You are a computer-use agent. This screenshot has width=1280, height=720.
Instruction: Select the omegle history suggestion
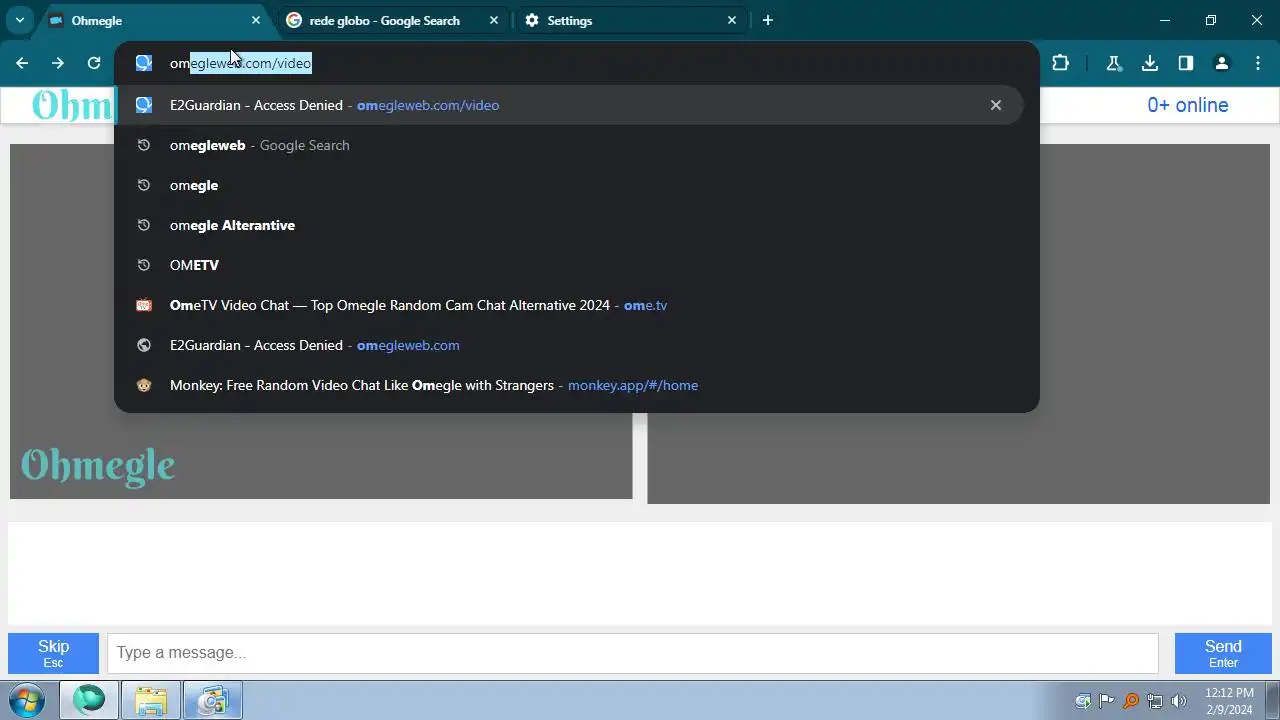coord(570,185)
